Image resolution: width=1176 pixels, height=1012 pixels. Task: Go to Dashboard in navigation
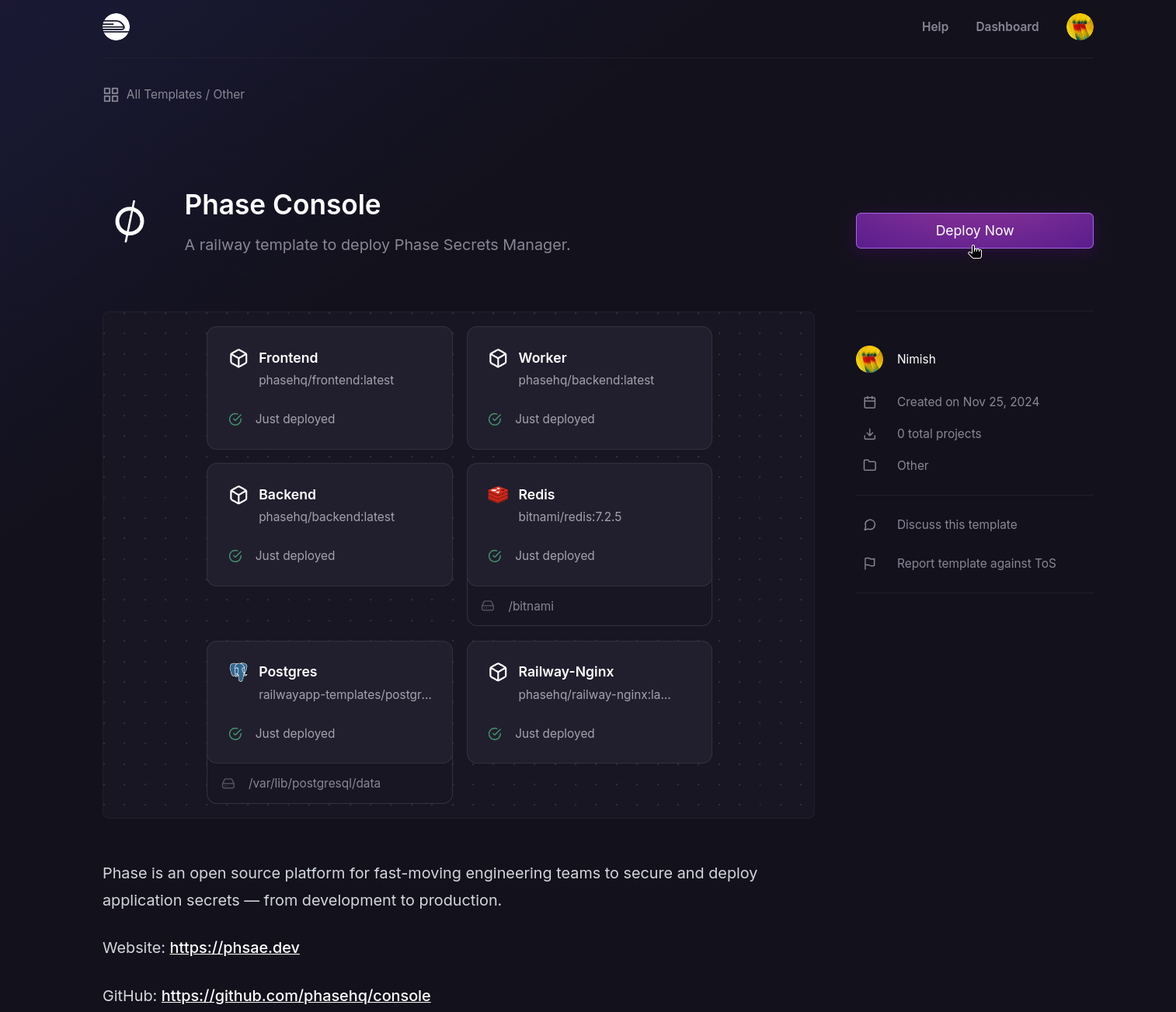tap(1007, 27)
